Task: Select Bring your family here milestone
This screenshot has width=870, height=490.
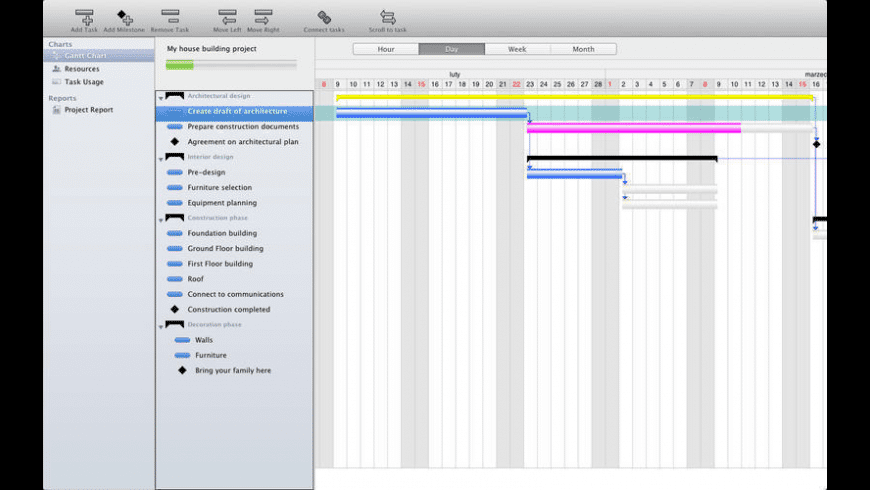Action: 235,371
